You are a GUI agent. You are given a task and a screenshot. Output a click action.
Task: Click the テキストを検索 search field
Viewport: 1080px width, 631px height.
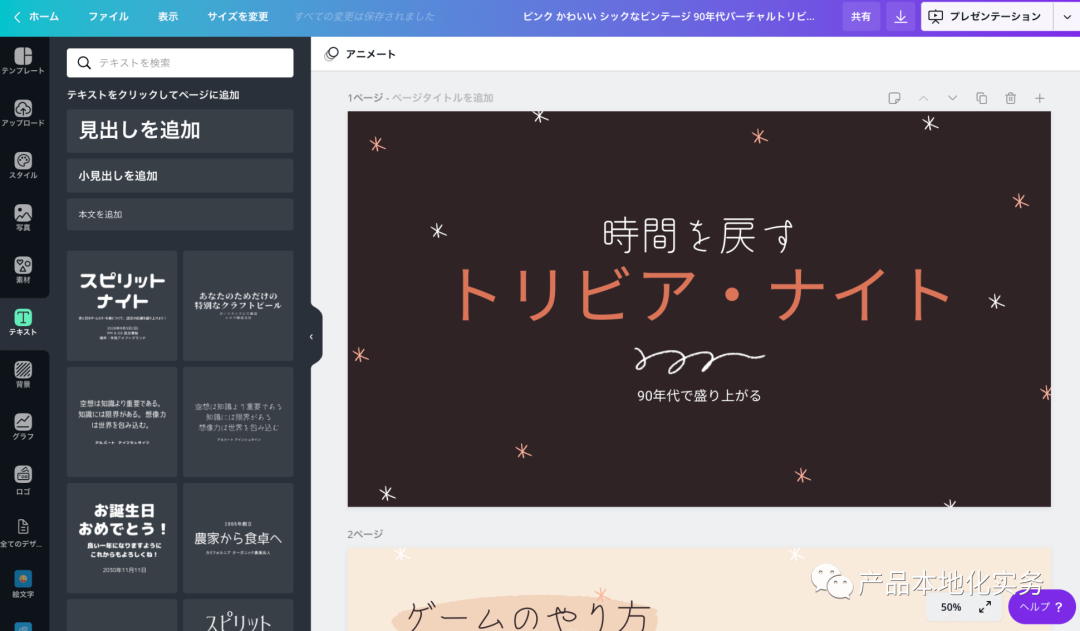tap(180, 63)
